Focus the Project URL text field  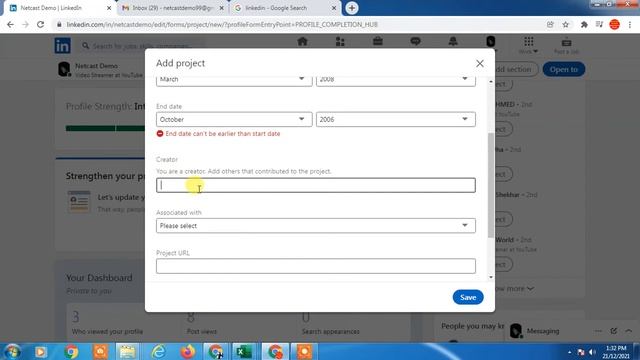(316, 266)
